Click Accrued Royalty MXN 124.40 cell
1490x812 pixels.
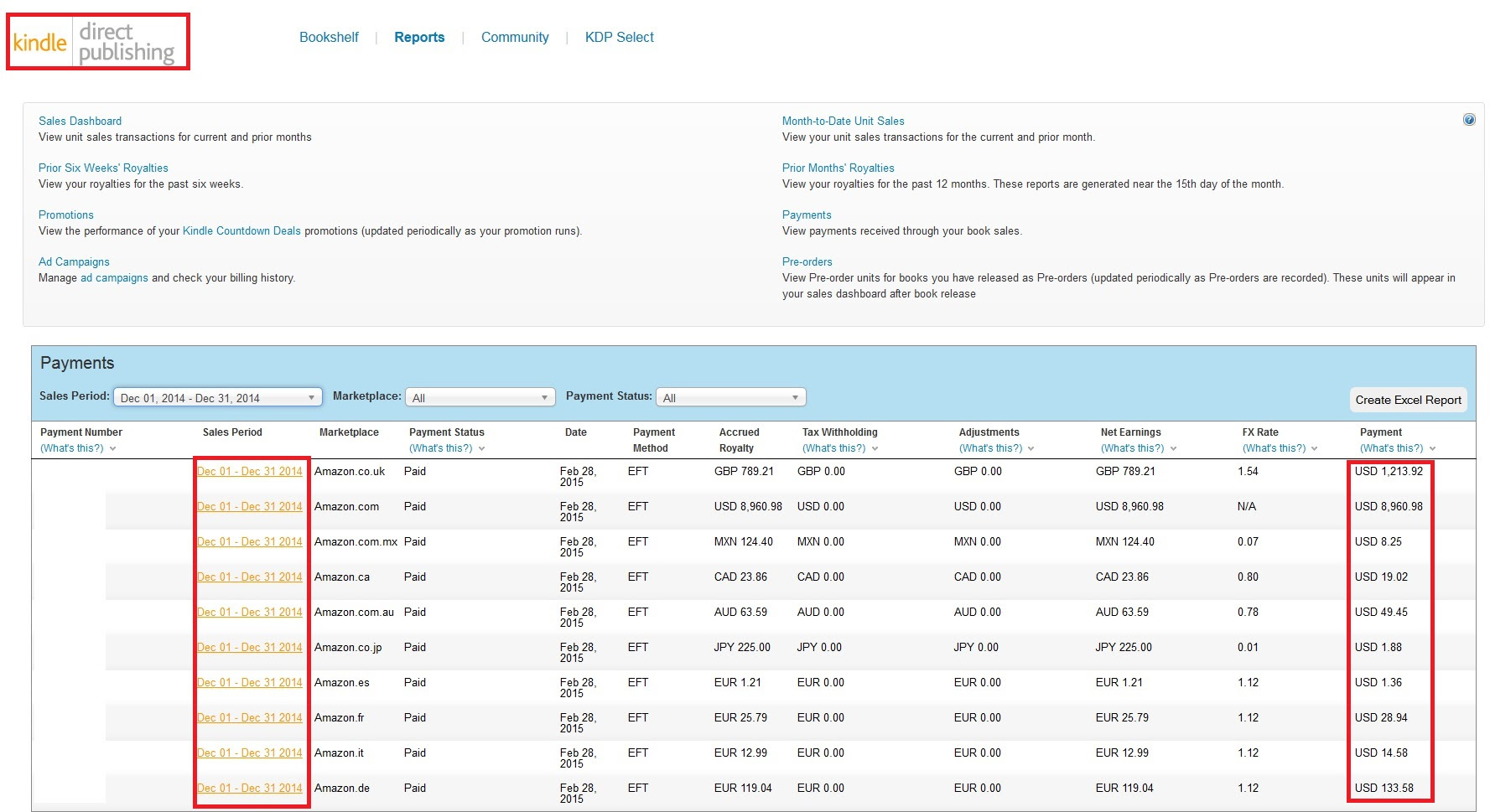(x=744, y=541)
